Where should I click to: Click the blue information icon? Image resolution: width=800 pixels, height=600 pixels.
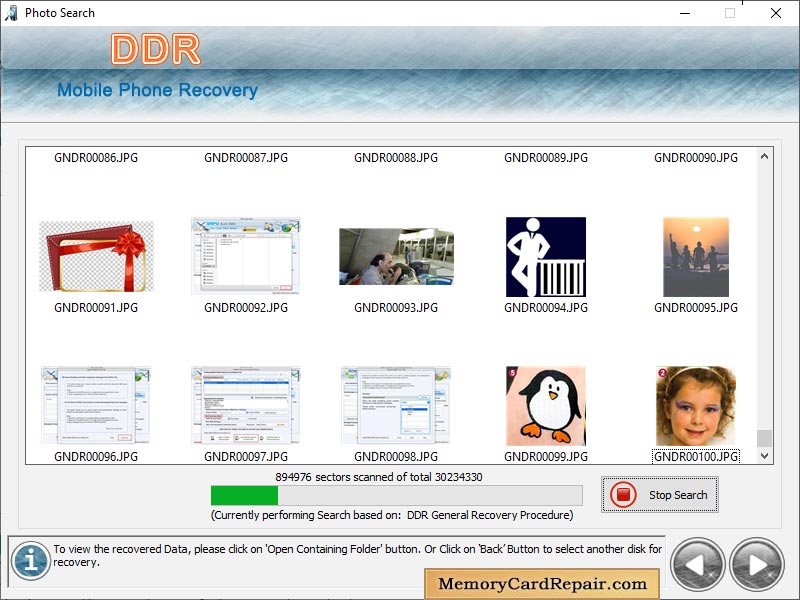(31, 561)
